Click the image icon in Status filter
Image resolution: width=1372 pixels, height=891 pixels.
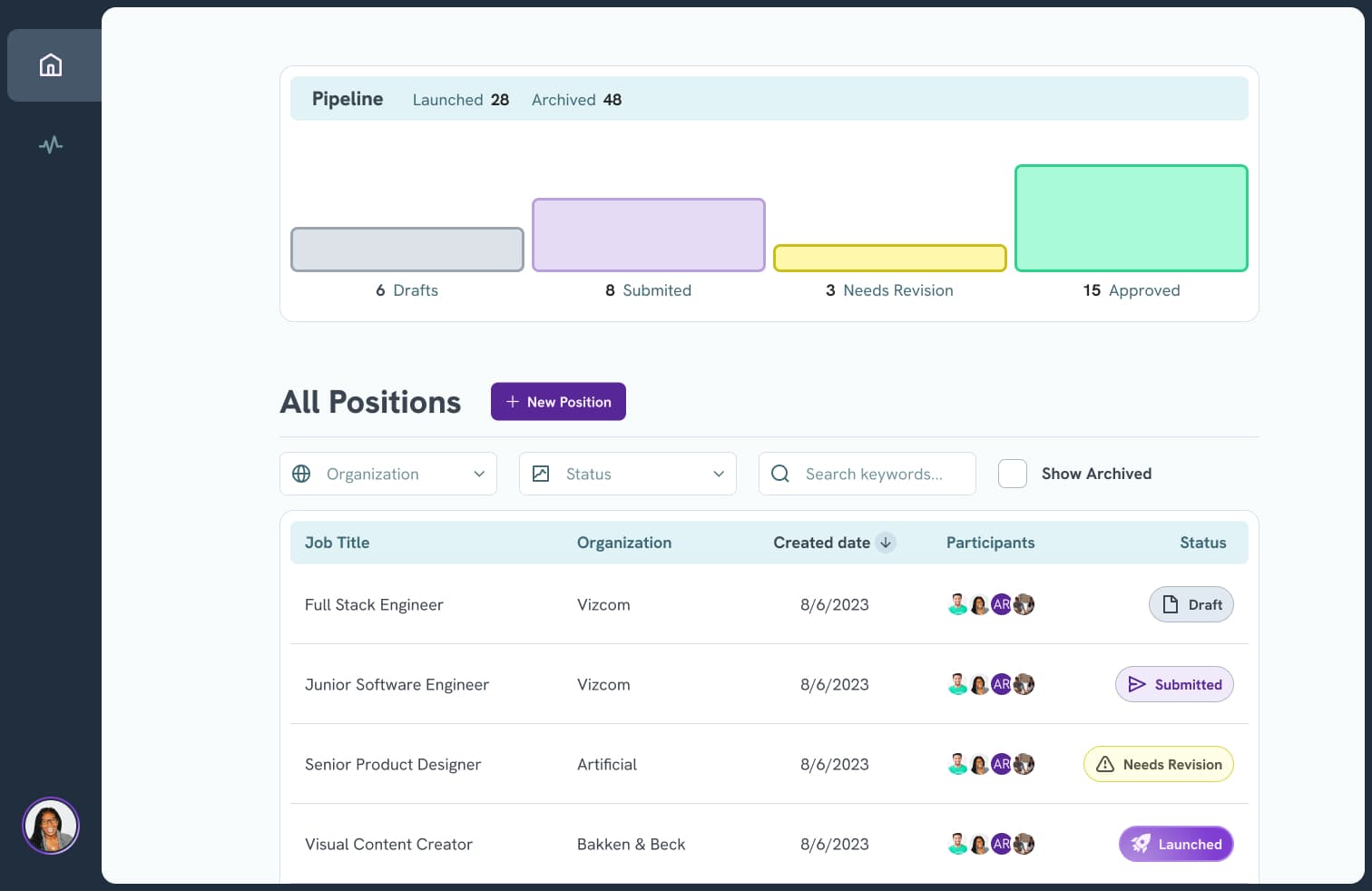coord(541,474)
